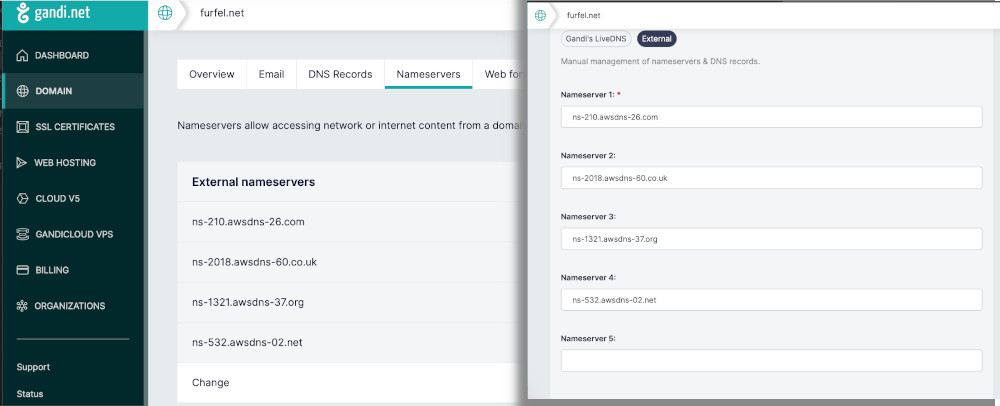Click the Organizations sidebar icon
Viewport: 1000px width, 406px height.
tap(23, 306)
